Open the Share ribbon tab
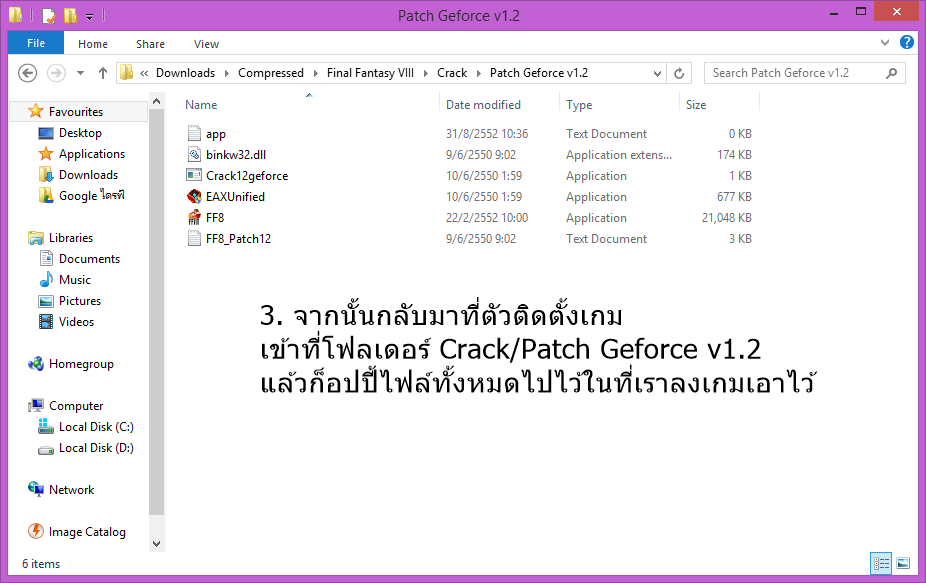The image size is (926, 583). point(150,44)
